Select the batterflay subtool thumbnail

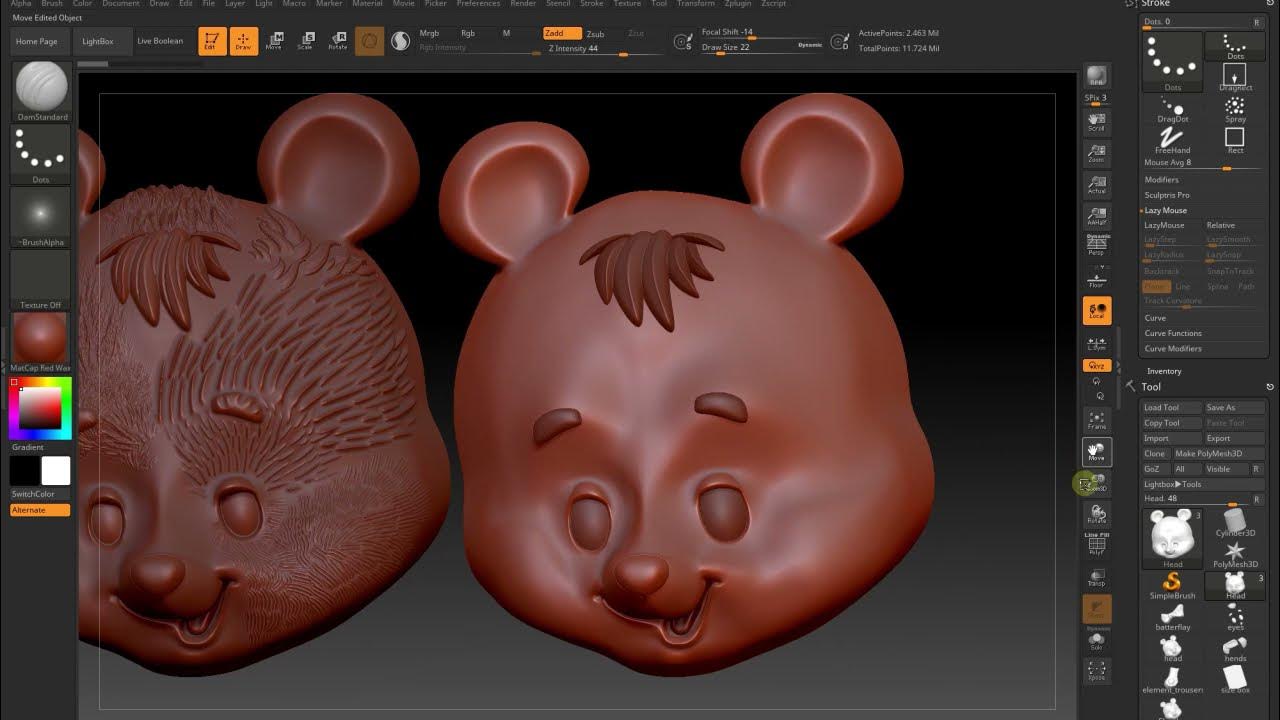(x=1173, y=616)
